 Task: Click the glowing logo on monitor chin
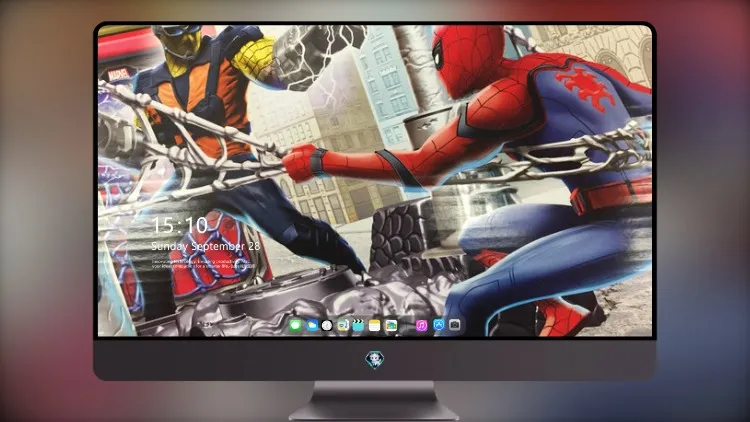pos(375,359)
